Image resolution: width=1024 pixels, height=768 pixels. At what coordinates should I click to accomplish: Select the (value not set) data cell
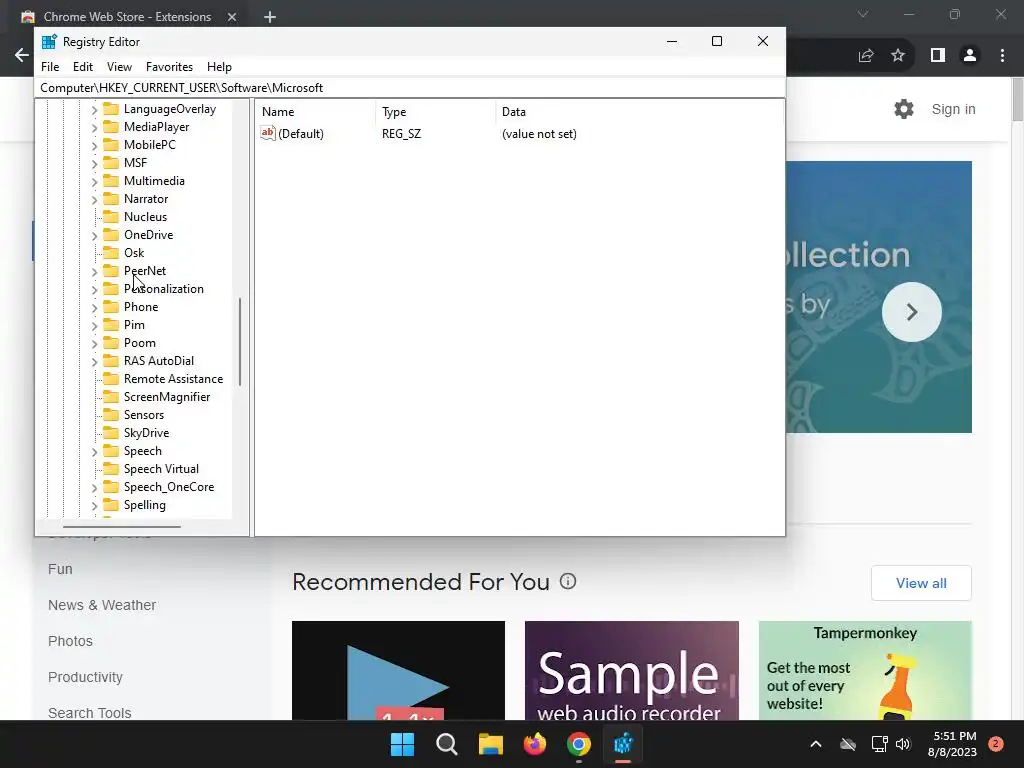[539, 134]
